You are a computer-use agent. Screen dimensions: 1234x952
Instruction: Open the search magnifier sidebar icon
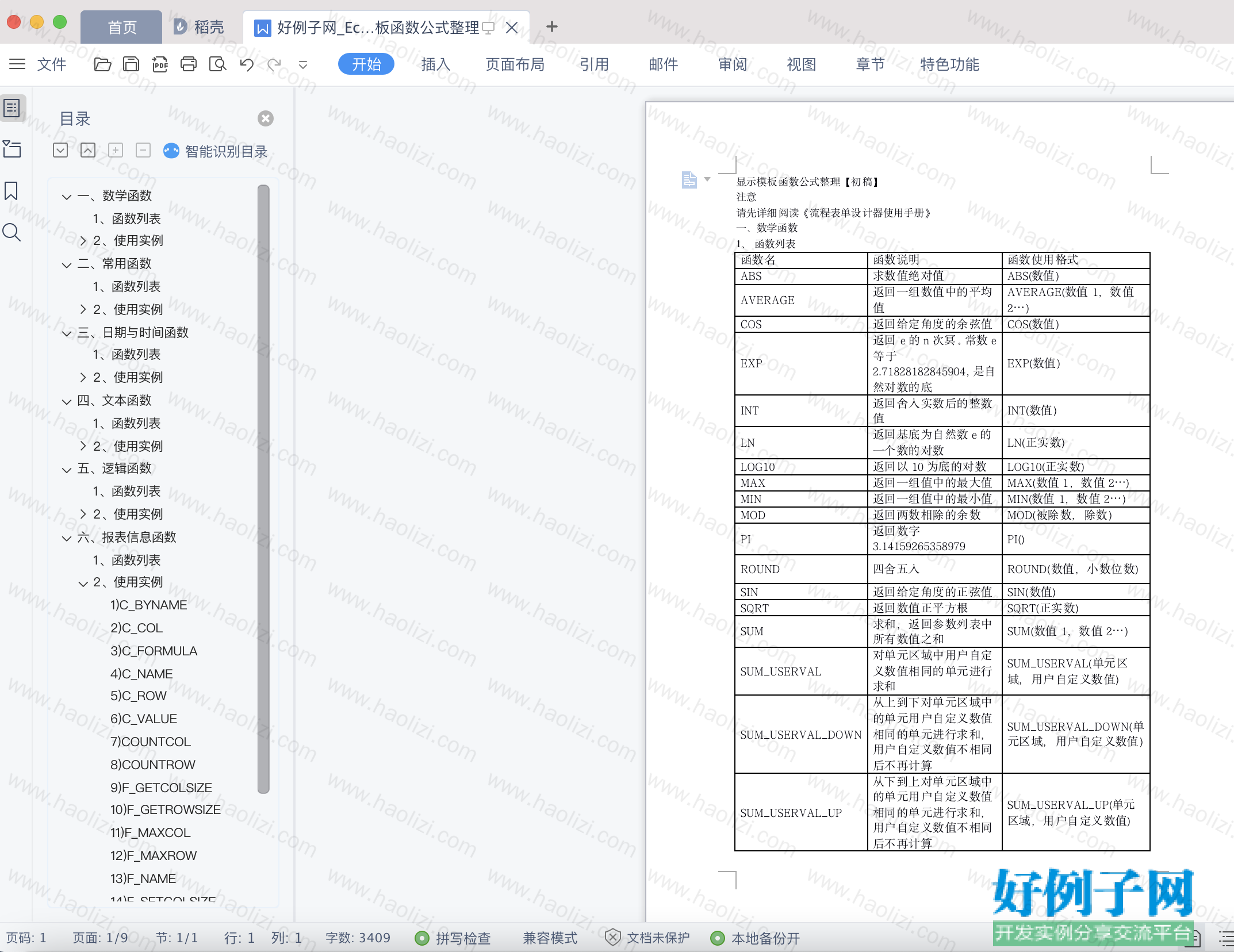coord(12,232)
